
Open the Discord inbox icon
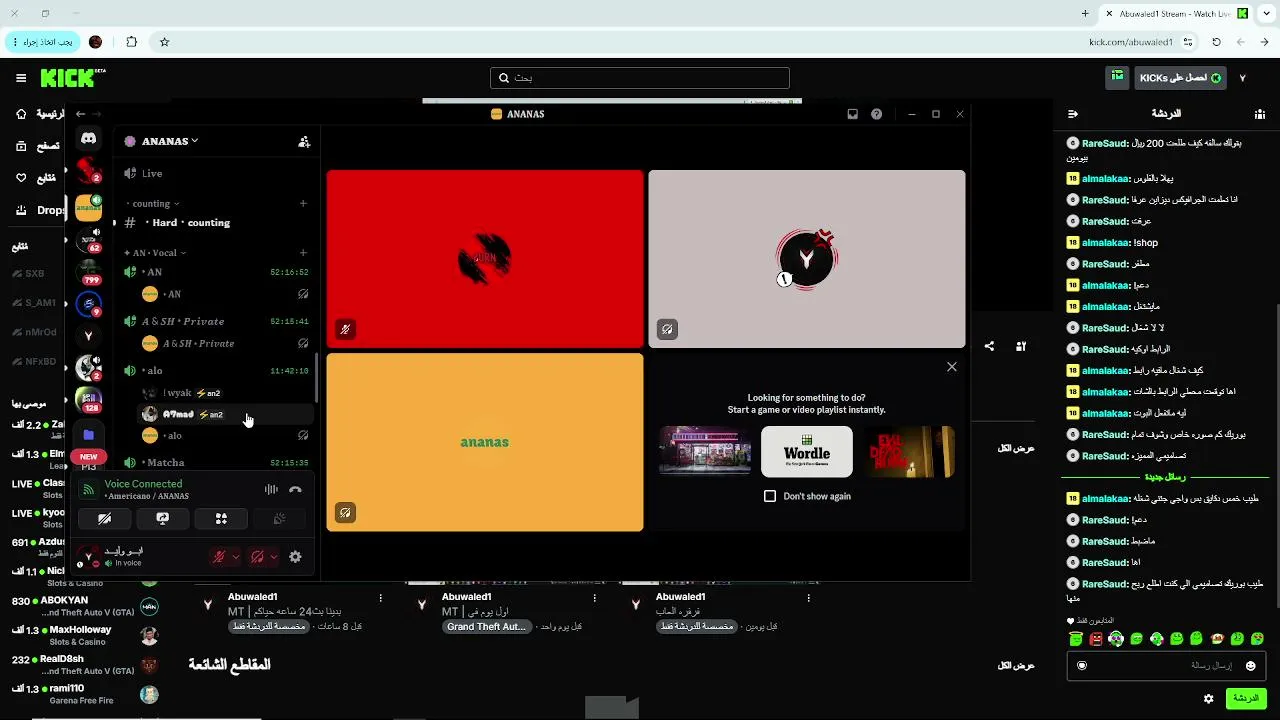click(x=853, y=114)
